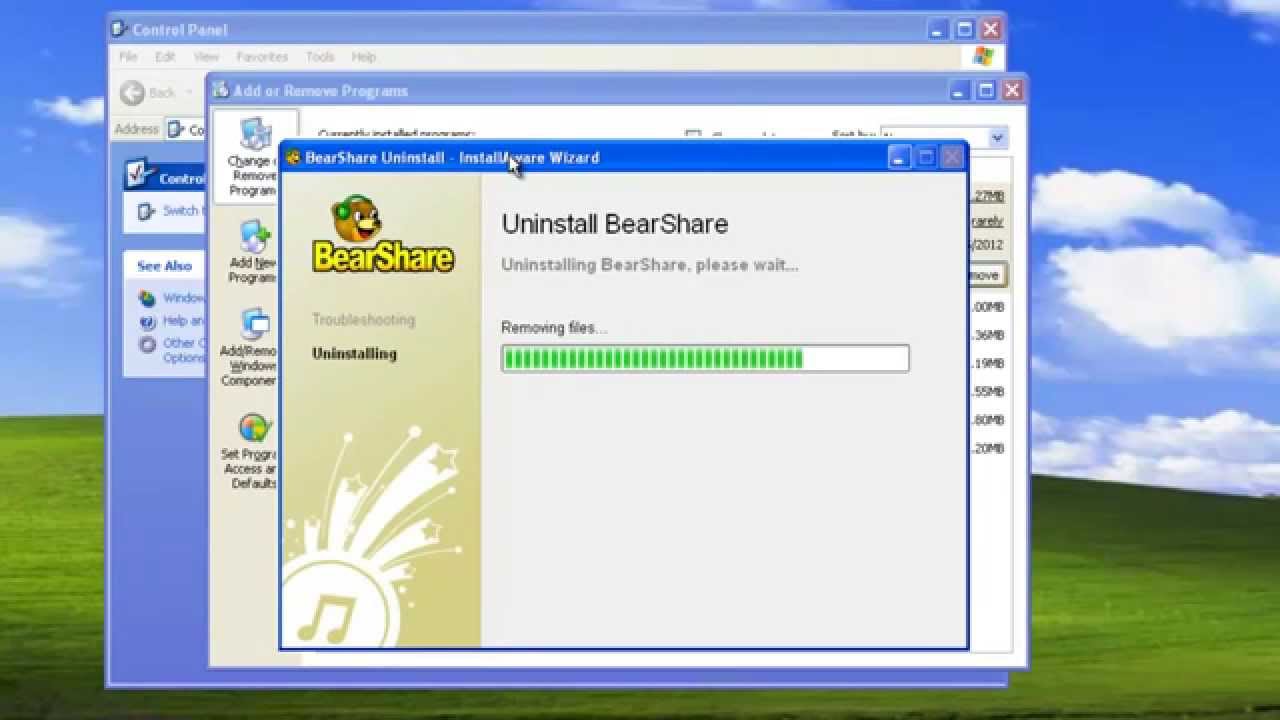This screenshot has height=720, width=1280.
Task: Click the Troubleshooting step label
Action: tap(363, 320)
